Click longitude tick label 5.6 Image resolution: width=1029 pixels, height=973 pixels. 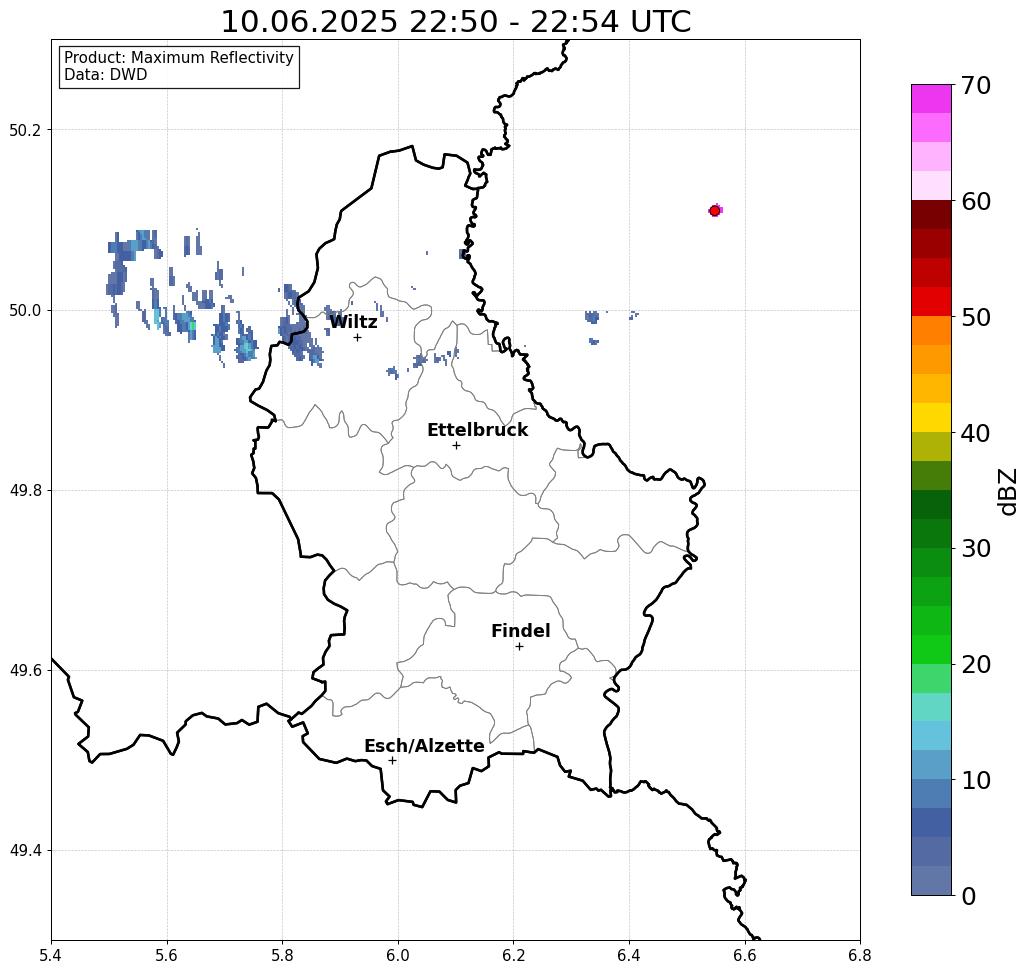[x=167, y=955]
